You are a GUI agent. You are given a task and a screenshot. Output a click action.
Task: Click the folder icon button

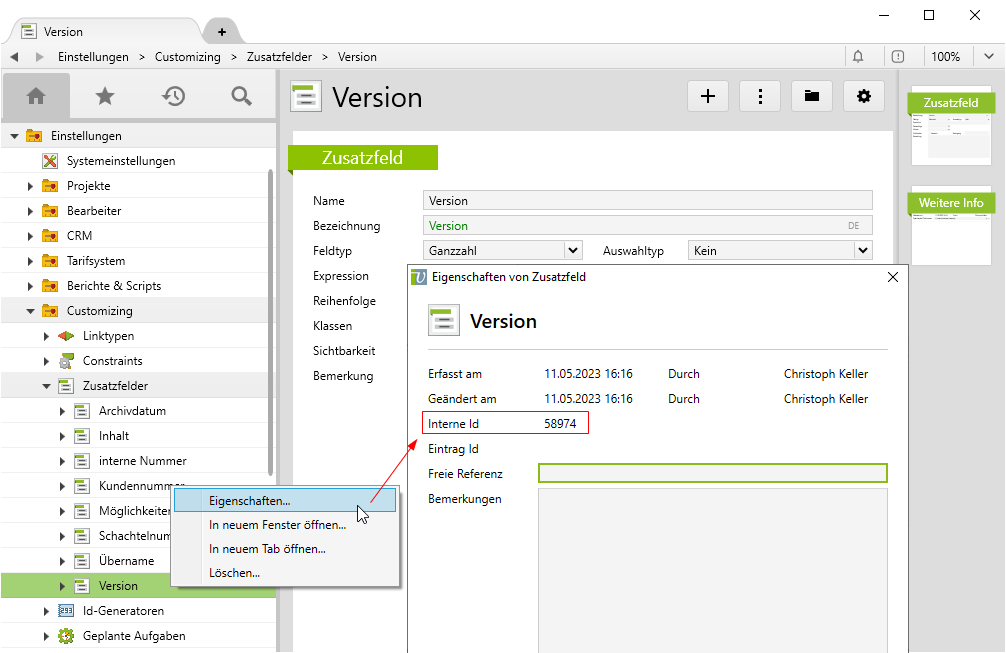coord(812,96)
